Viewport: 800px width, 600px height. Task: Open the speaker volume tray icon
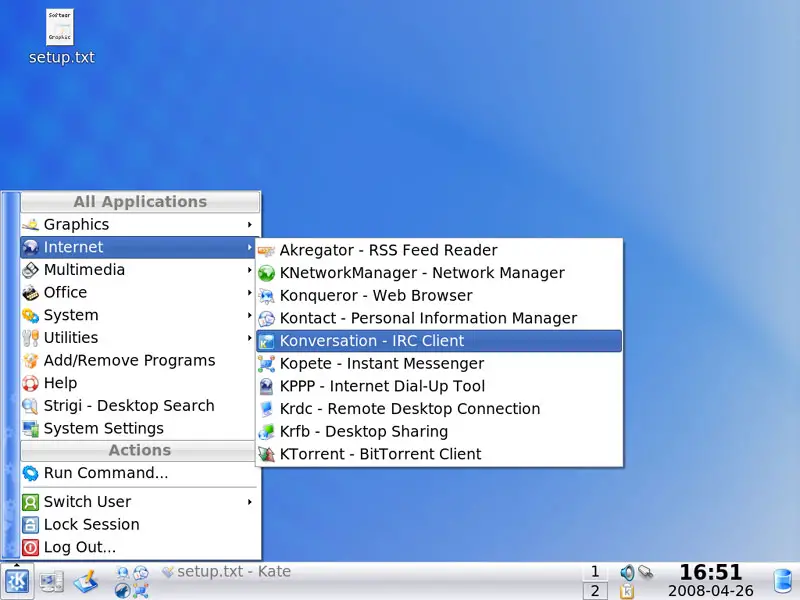click(627, 572)
